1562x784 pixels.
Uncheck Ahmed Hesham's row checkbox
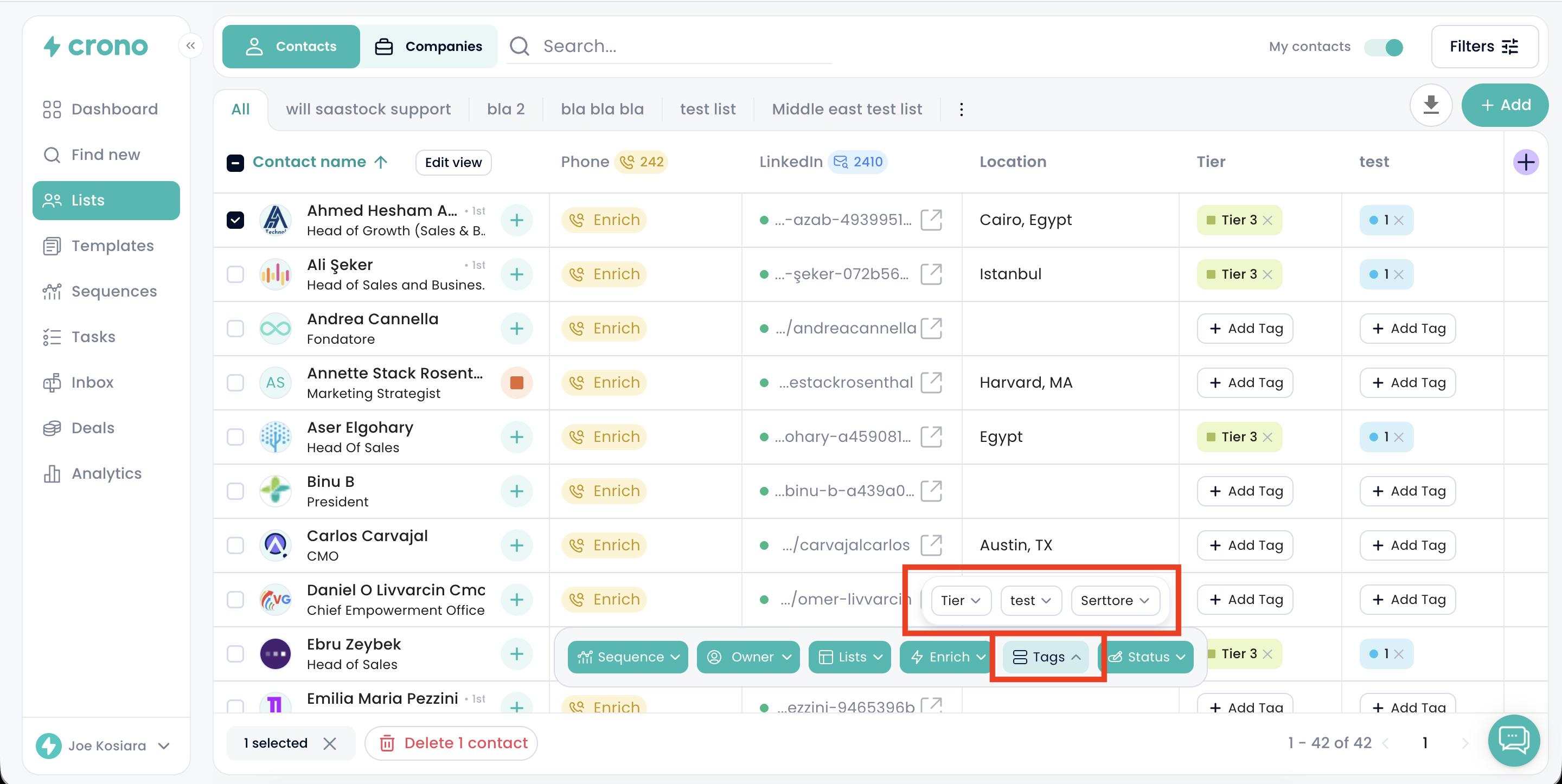[x=235, y=220]
